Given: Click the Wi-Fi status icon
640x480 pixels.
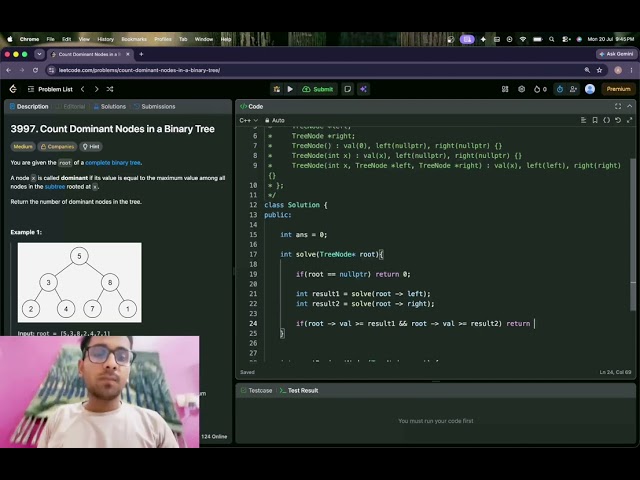Looking at the screenshot, I should pyautogui.click(x=523, y=39).
